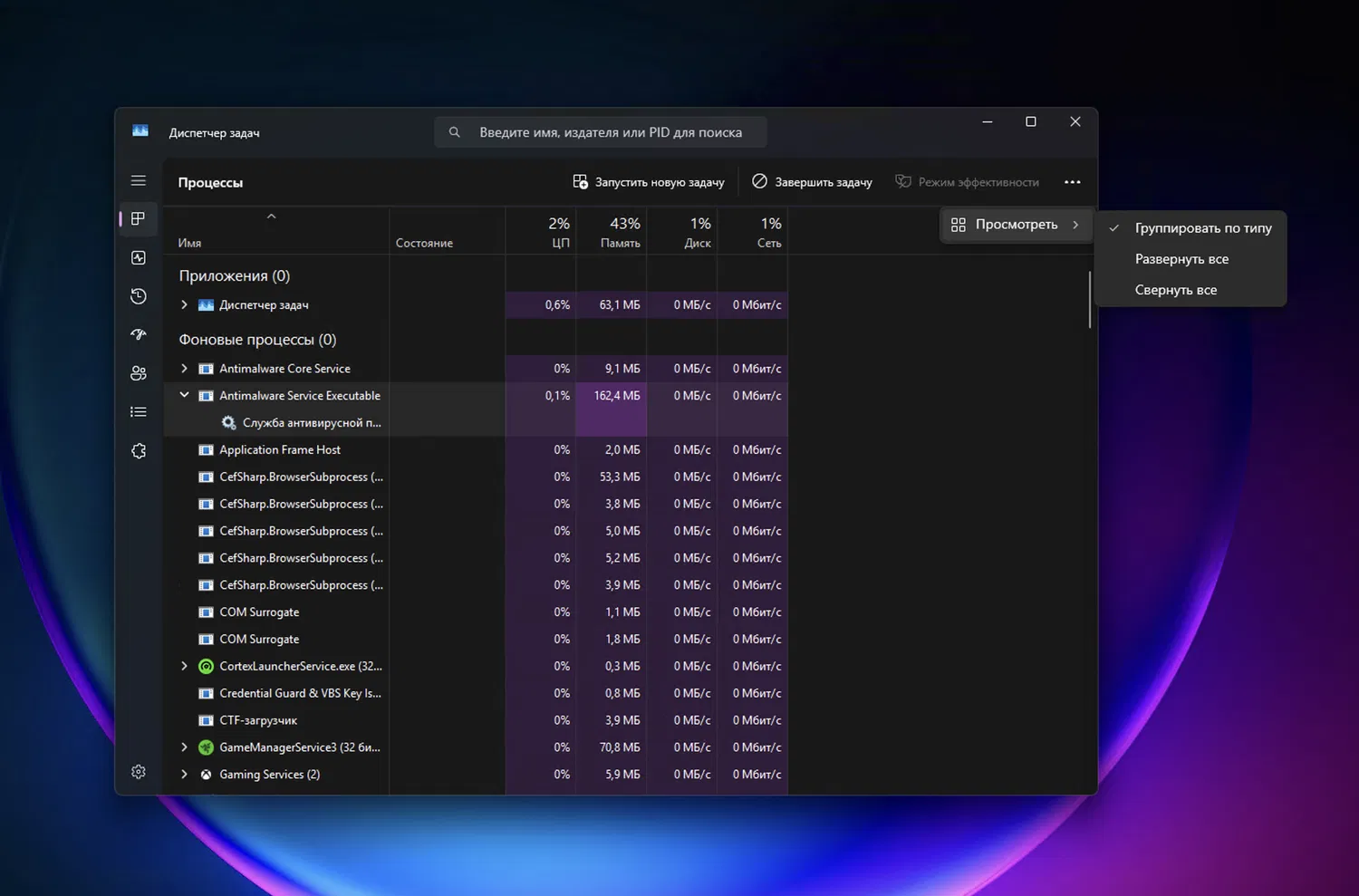The image size is (1359, 896).
Task: Click Завершить задачу button
Action: (x=812, y=182)
